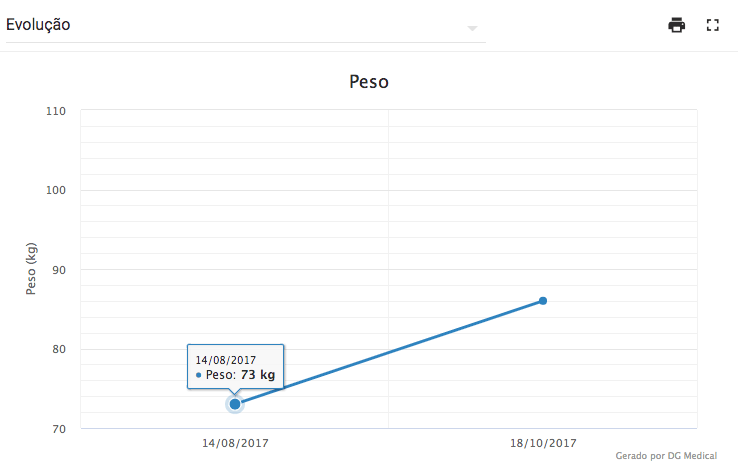The image size is (738, 474).
Task: Open fullscreen view of the chart
Action: click(713, 25)
